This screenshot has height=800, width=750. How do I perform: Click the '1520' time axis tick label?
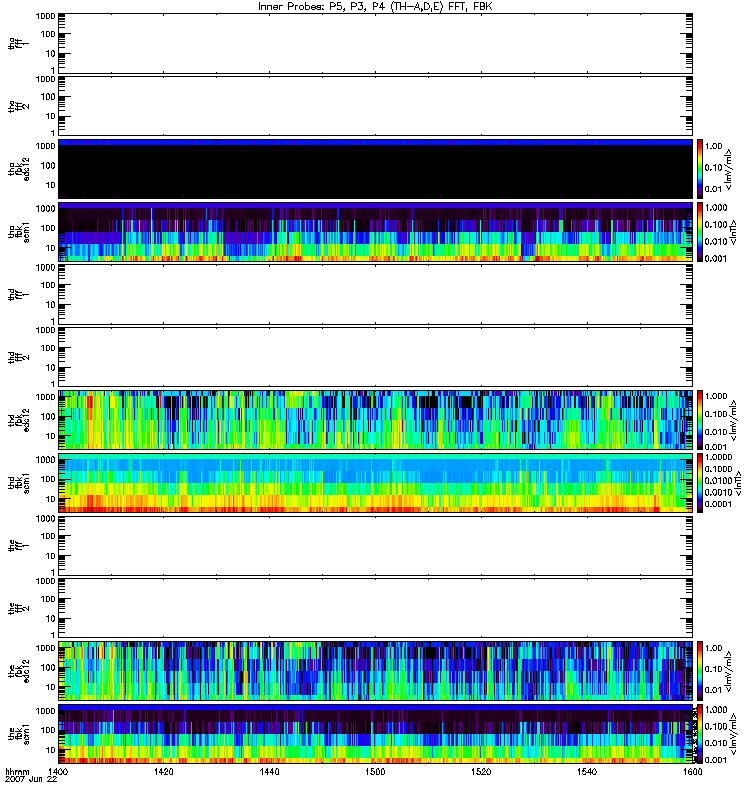(x=481, y=771)
